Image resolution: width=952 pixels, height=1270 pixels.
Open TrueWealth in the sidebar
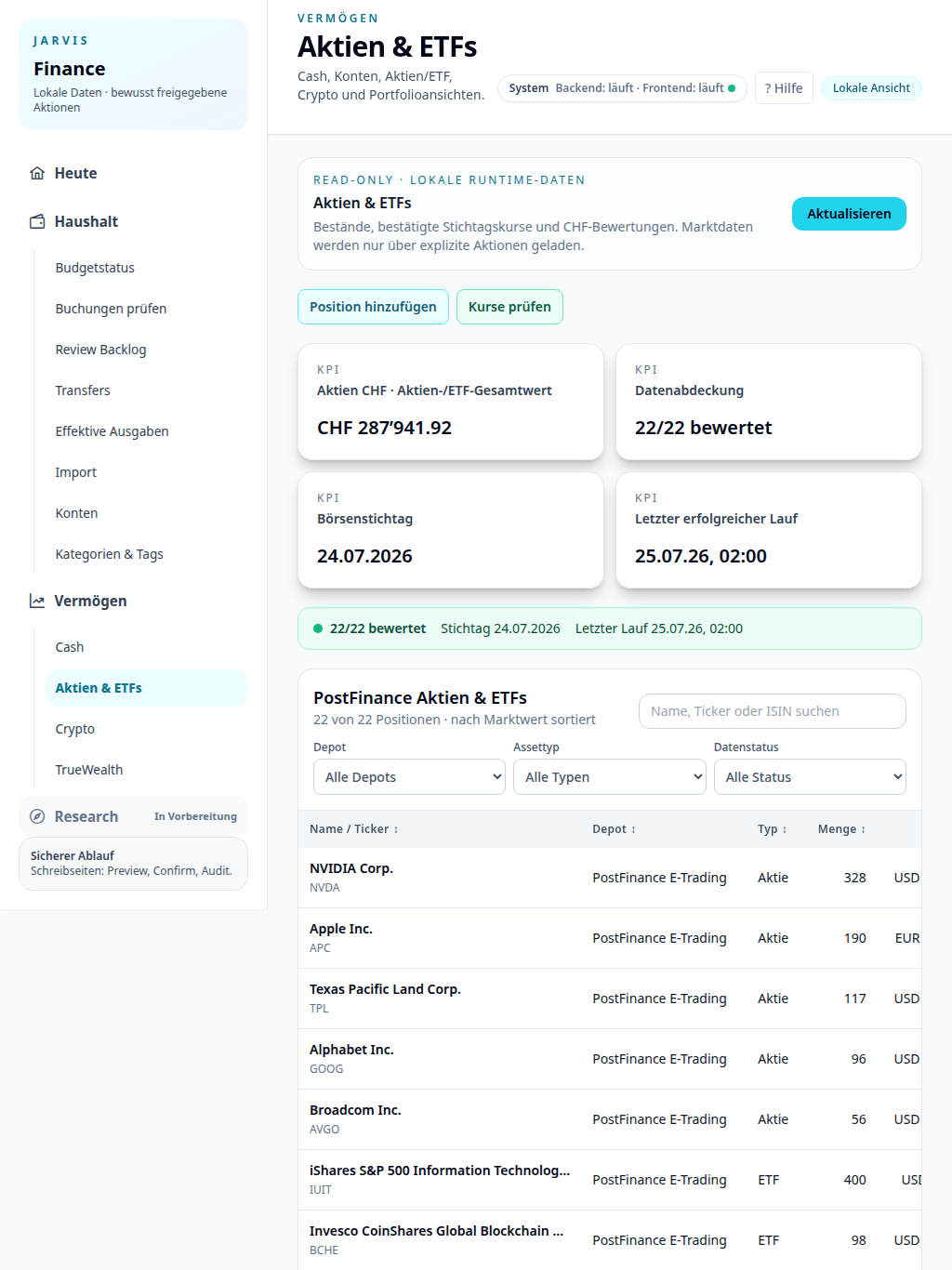146,770
